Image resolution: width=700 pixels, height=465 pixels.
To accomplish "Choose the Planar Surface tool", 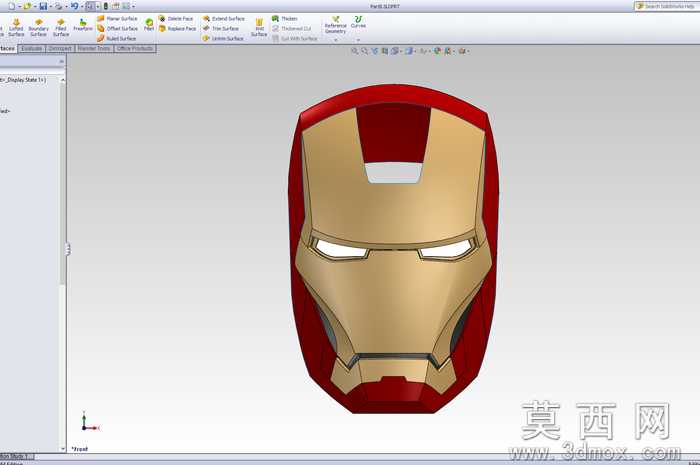I will point(117,18).
